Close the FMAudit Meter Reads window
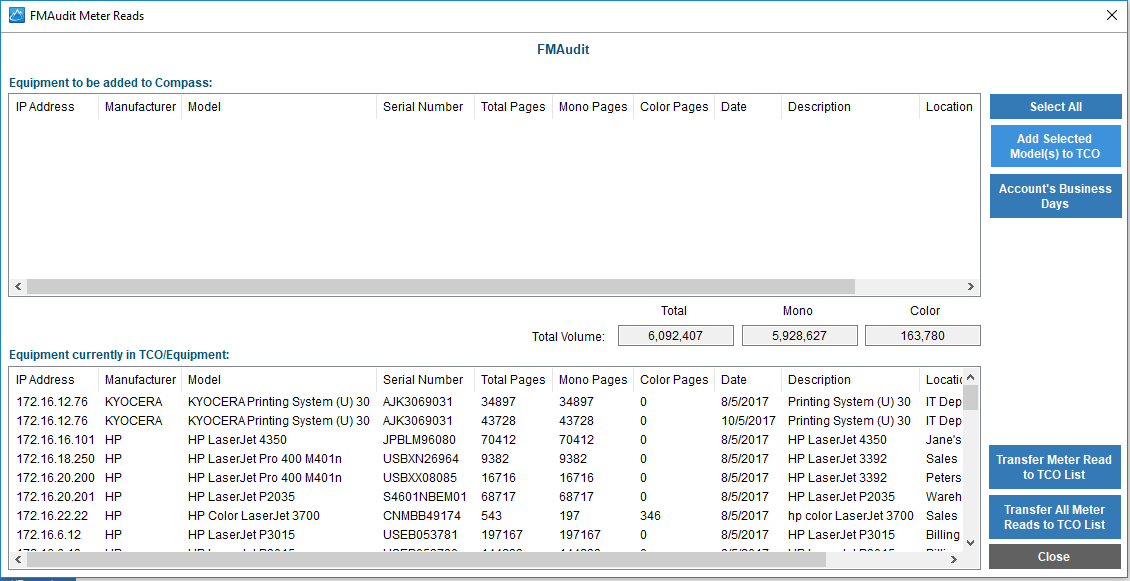1130x581 pixels. [1112, 15]
